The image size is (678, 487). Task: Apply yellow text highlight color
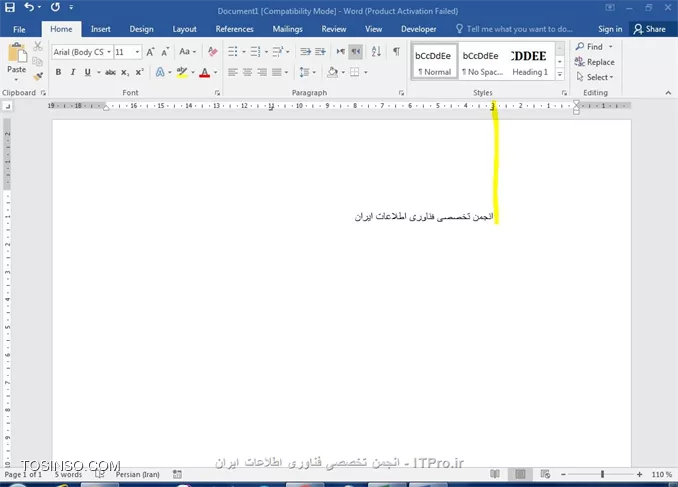182,72
